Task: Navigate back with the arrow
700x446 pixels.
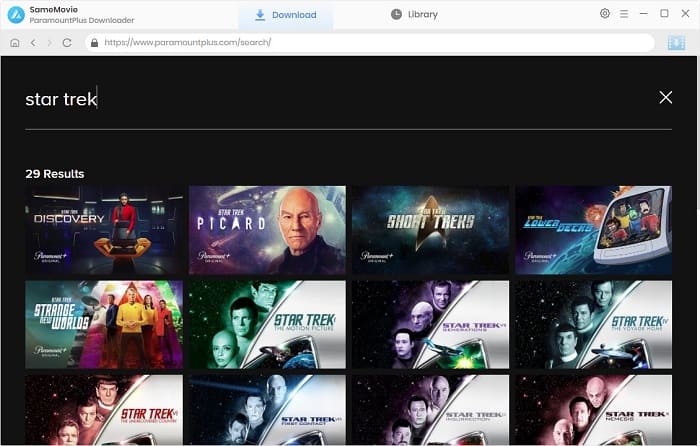Action: (x=33, y=42)
